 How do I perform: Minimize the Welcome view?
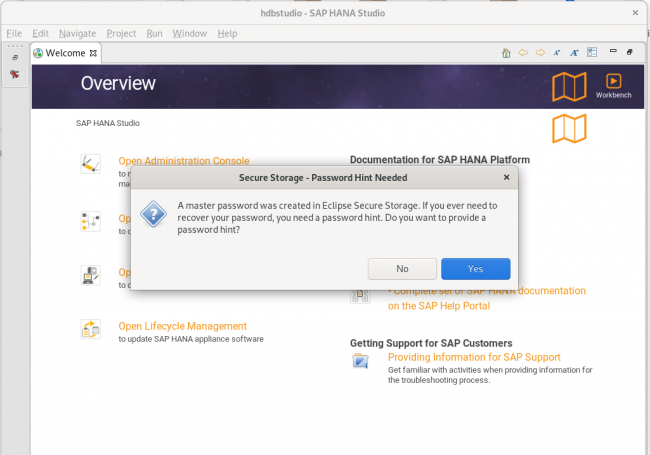[x=613, y=51]
